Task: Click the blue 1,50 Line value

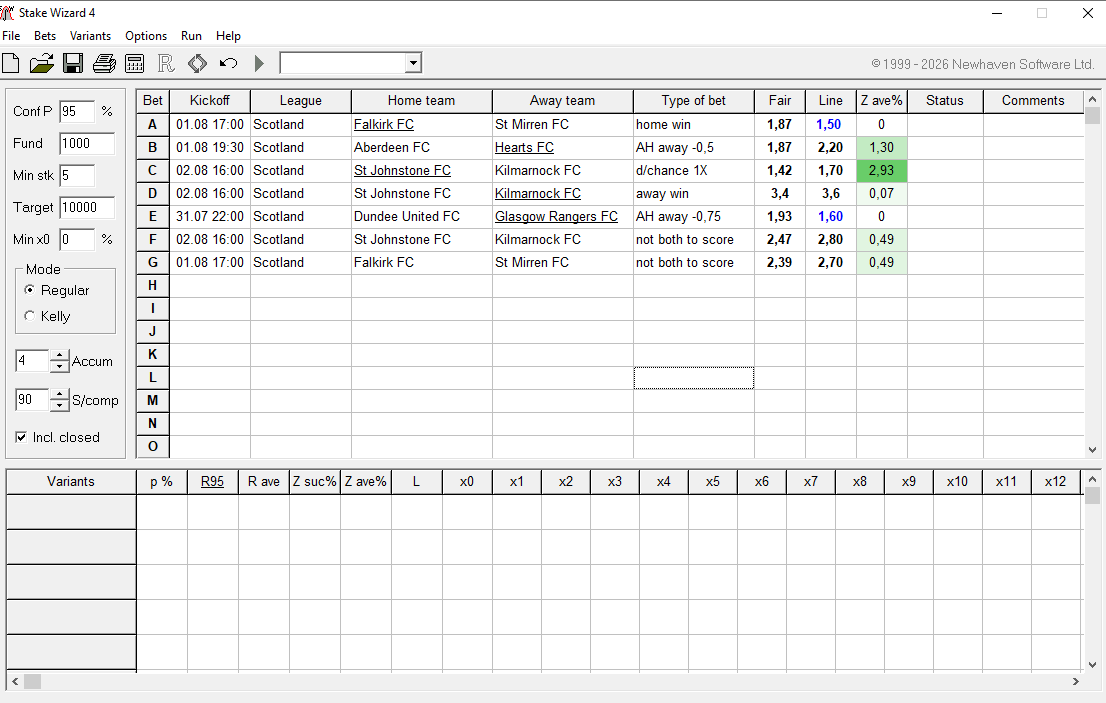Action: pos(829,125)
